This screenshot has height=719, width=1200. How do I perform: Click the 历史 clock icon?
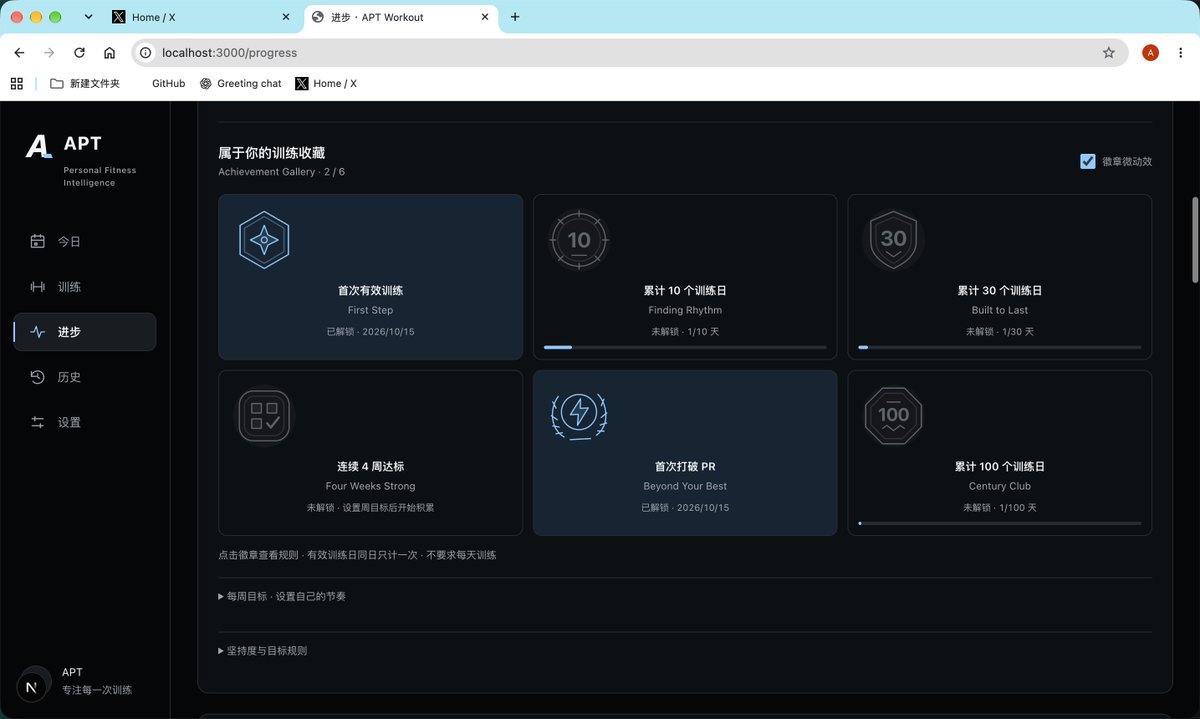(x=38, y=377)
